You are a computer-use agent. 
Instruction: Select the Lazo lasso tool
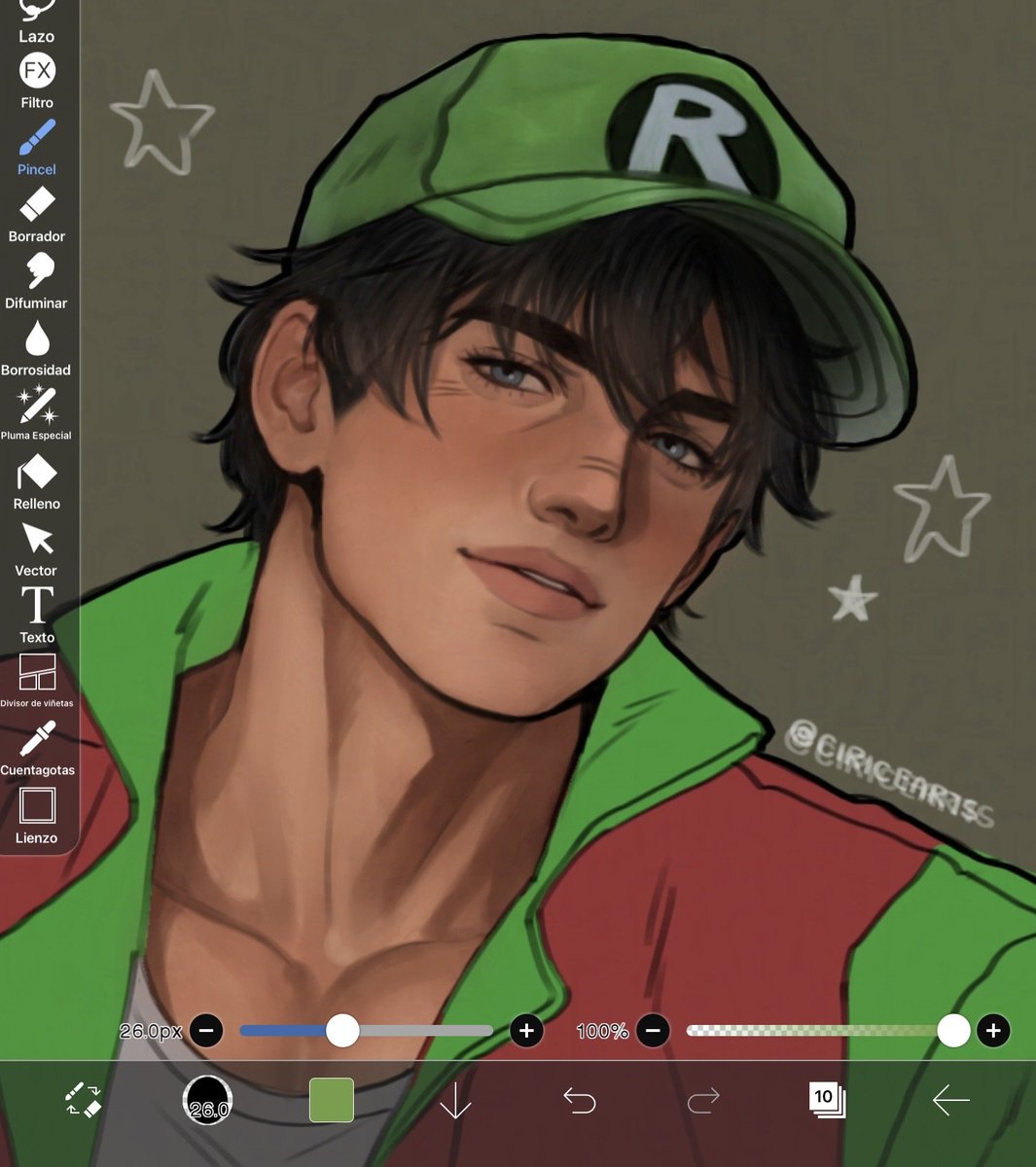pyautogui.click(x=37, y=19)
